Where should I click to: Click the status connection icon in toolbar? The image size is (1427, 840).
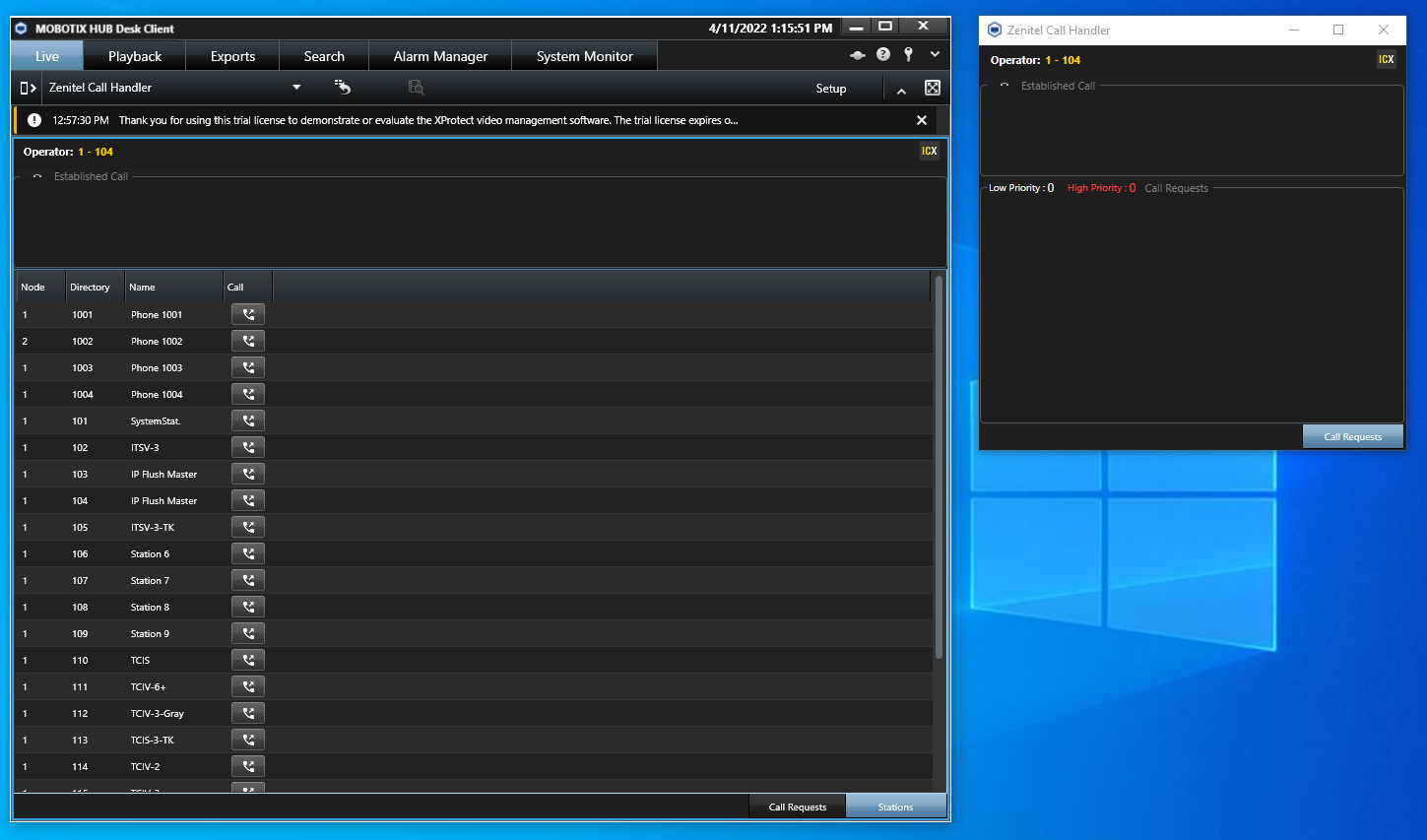click(858, 55)
